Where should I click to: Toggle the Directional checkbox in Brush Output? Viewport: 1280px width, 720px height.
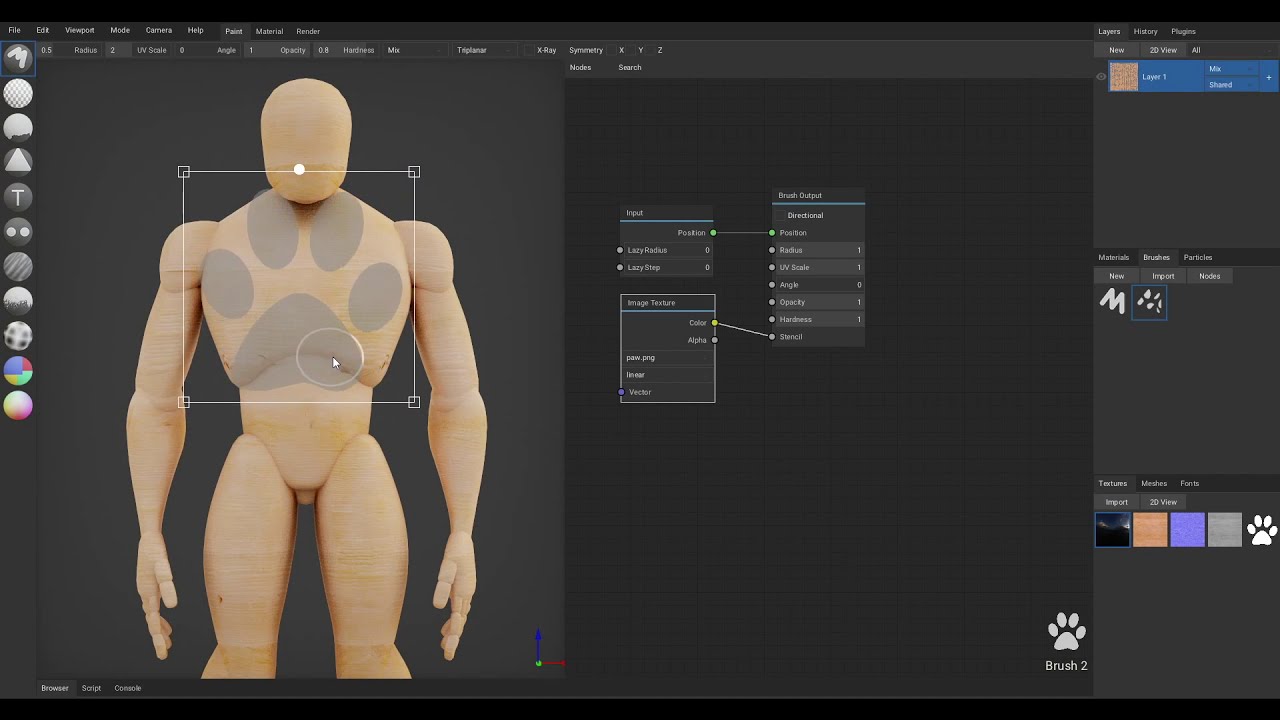(x=781, y=215)
